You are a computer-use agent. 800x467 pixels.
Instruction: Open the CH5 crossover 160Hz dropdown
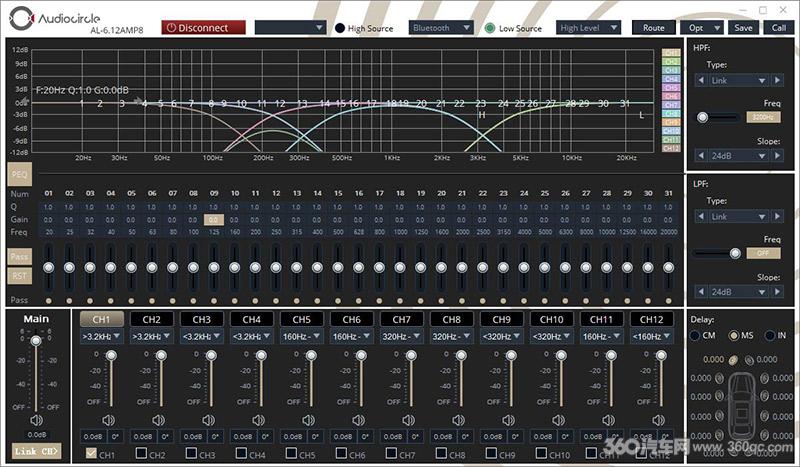[x=302, y=336]
